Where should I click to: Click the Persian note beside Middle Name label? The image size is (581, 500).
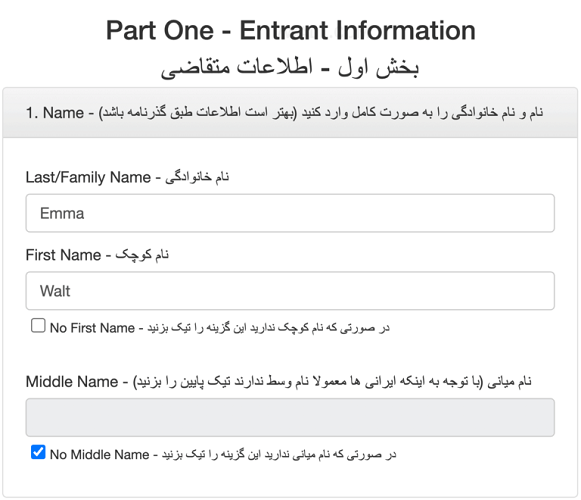coord(332,381)
